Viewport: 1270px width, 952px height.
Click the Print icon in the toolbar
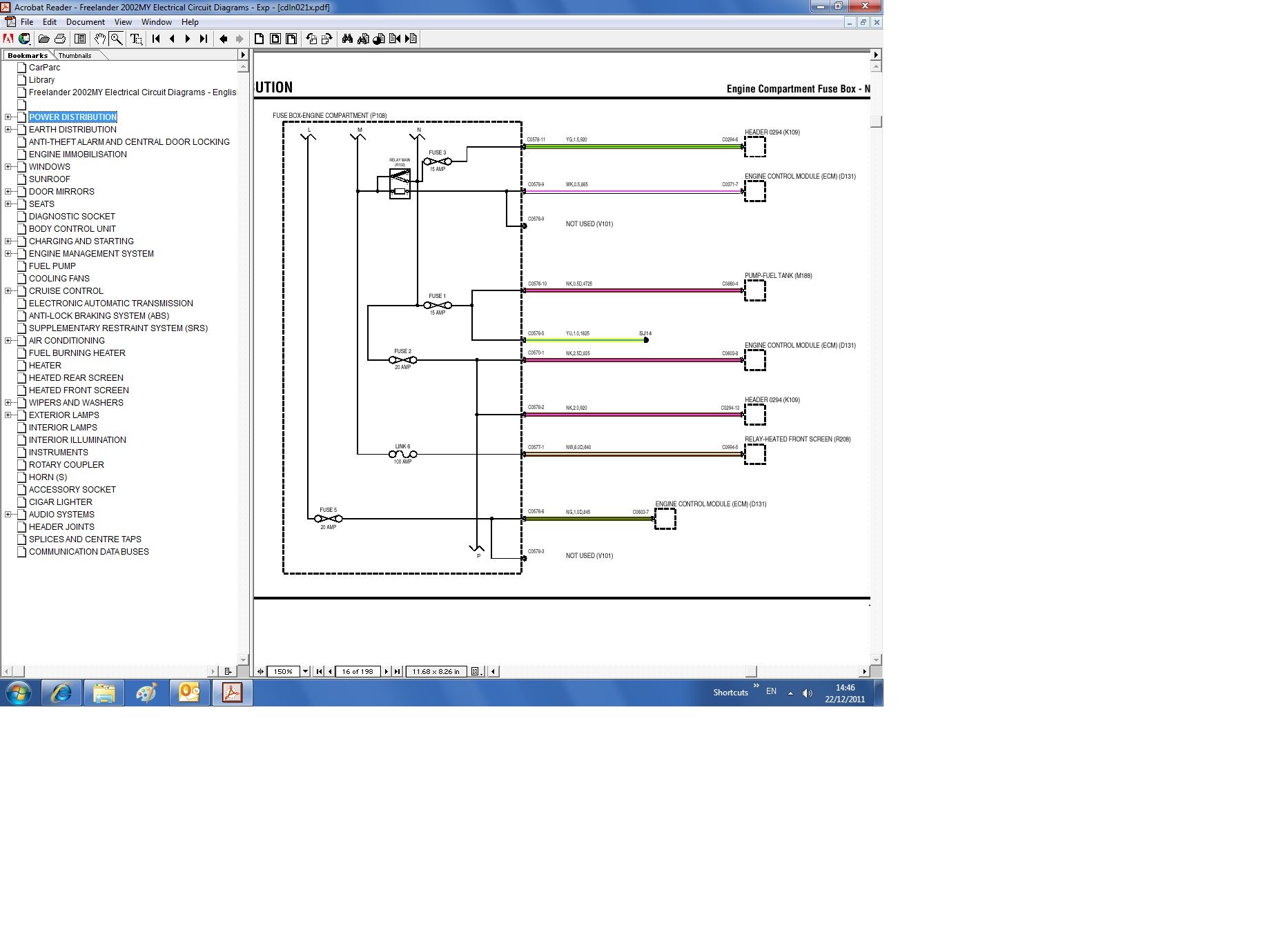pos(60,39)
